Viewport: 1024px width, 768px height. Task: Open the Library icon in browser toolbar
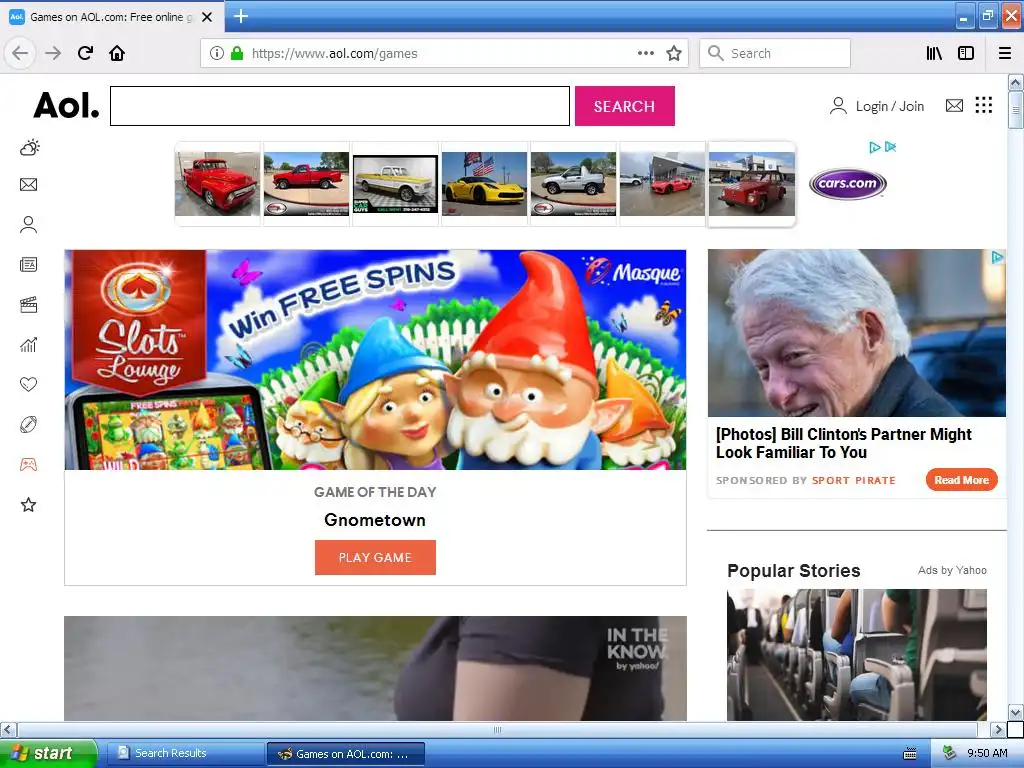coord(934,53)
